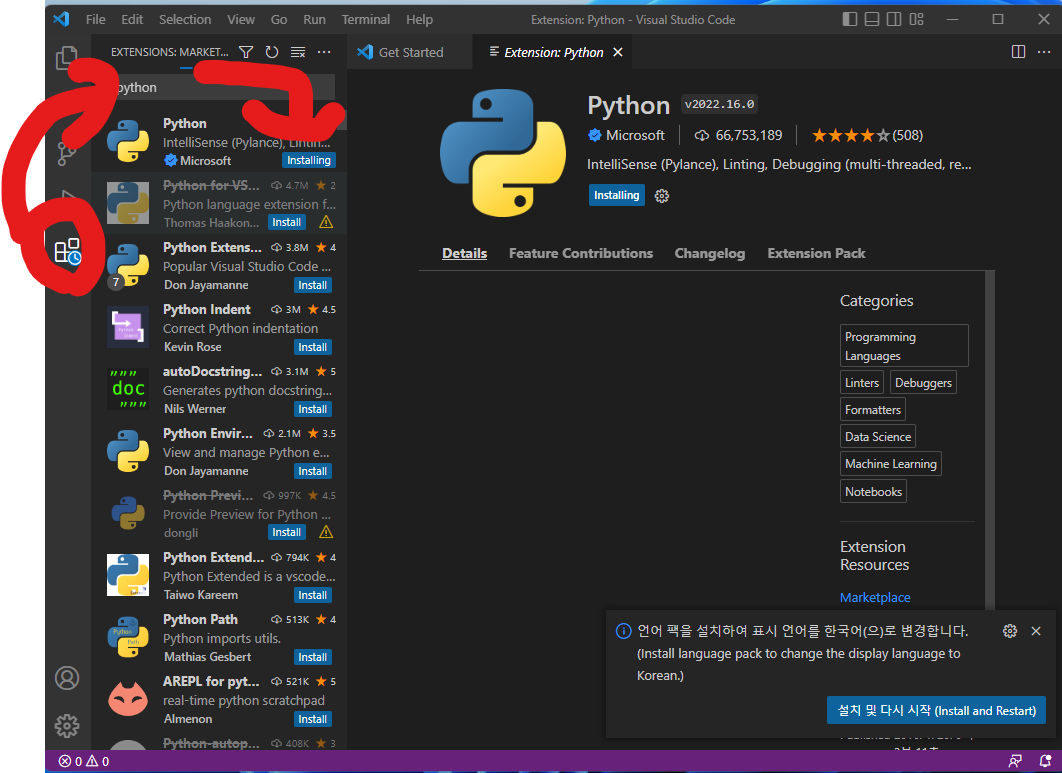
Task: Open the Edit menu
Action: (132, 20)
